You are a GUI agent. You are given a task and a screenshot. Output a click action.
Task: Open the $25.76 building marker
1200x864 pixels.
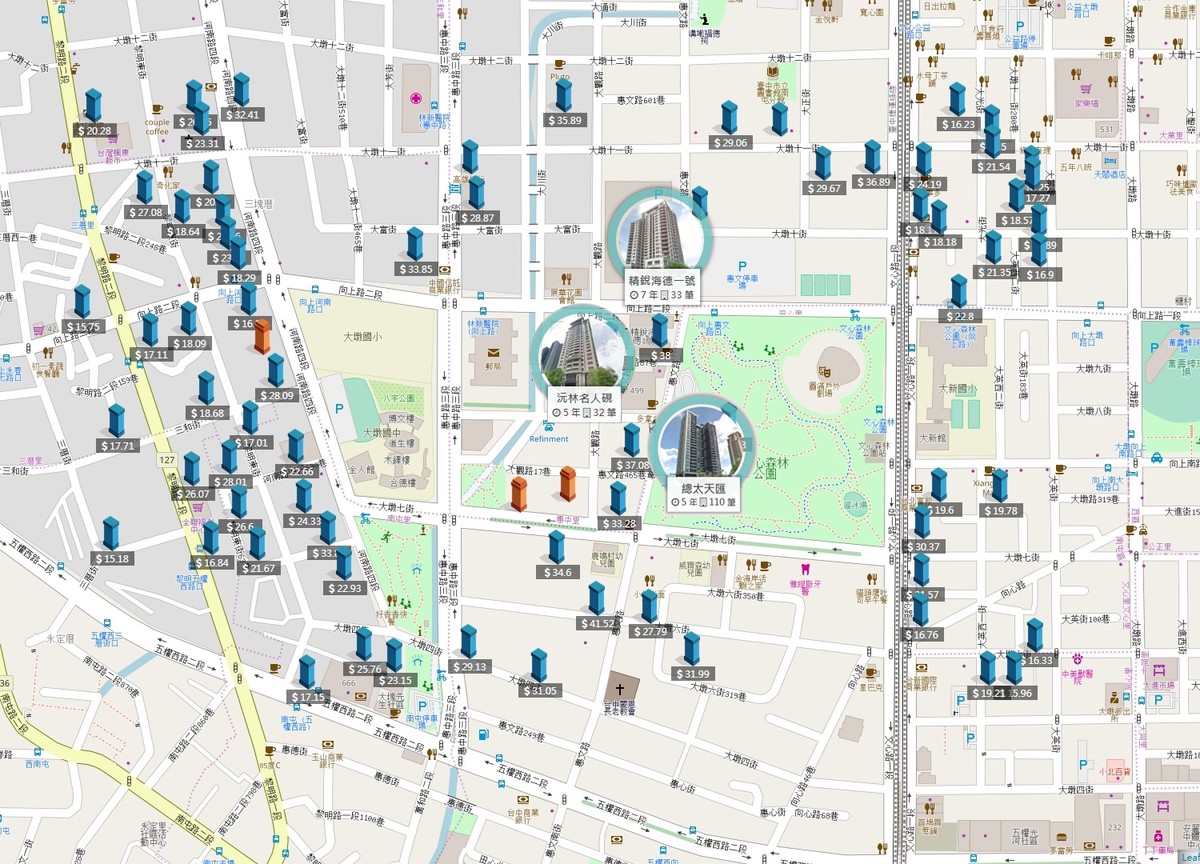(363, 645)
